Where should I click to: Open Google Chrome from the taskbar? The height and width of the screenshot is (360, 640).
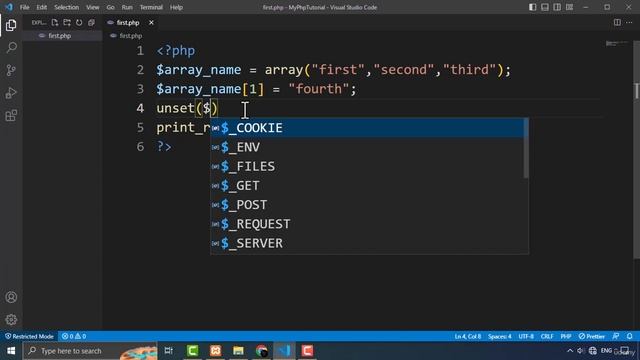click(x=262, y=351)
